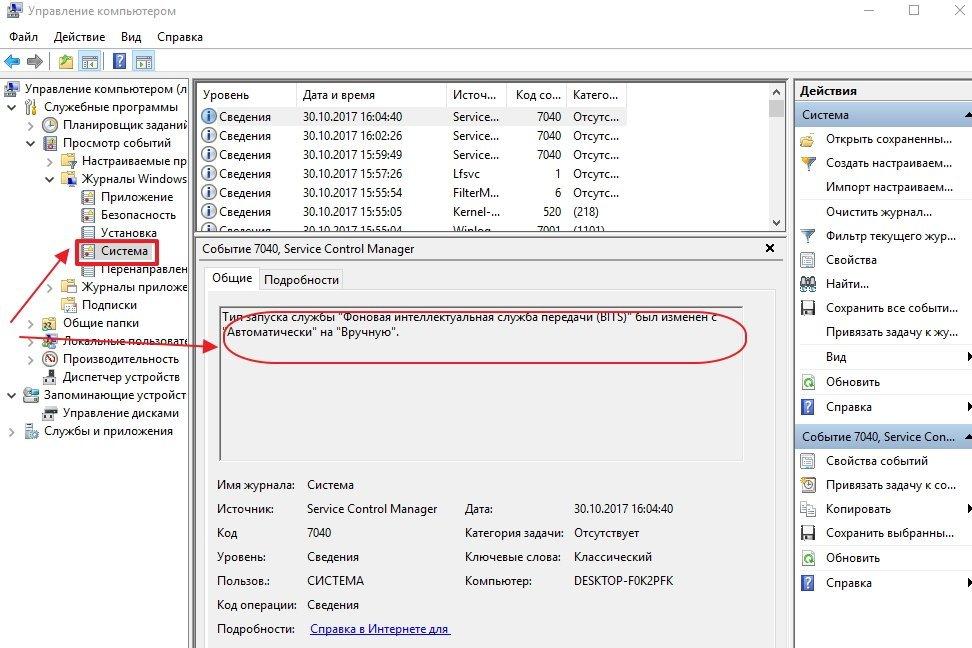
Task: Click the Приложение log icon in tree
Action: 88,197
